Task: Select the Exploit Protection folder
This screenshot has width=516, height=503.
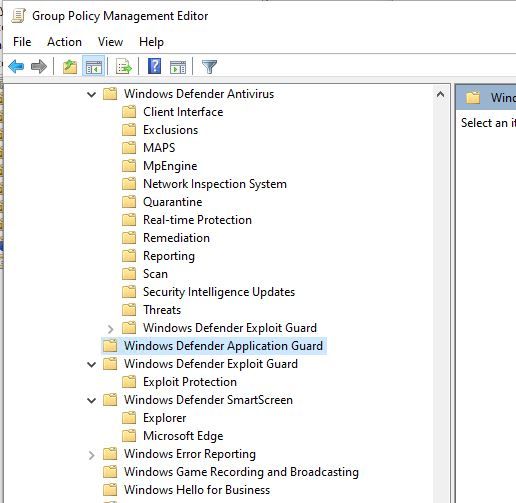Action: pos(190,382)
